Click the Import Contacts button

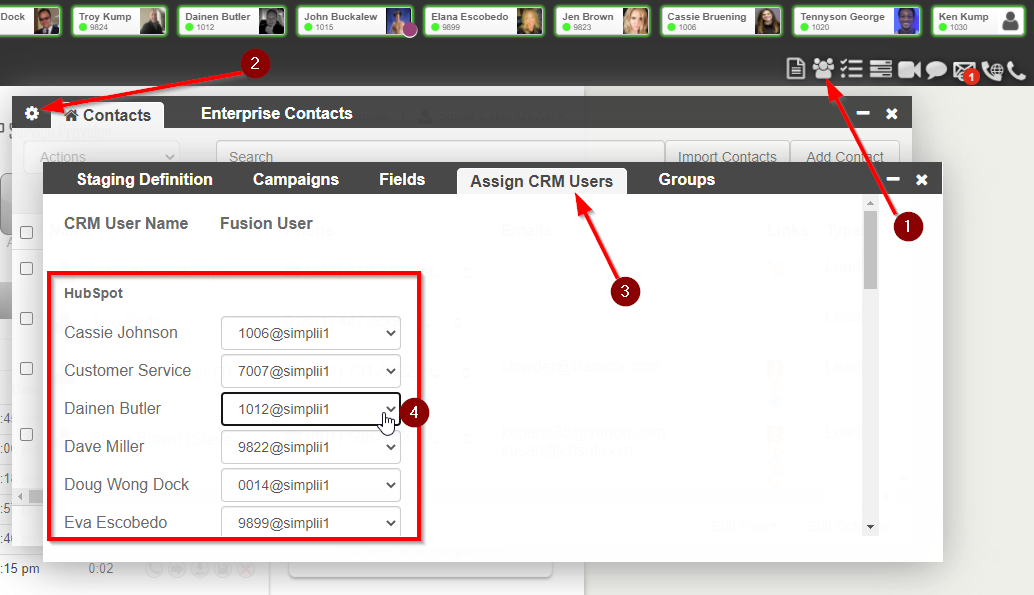point(726,157)
